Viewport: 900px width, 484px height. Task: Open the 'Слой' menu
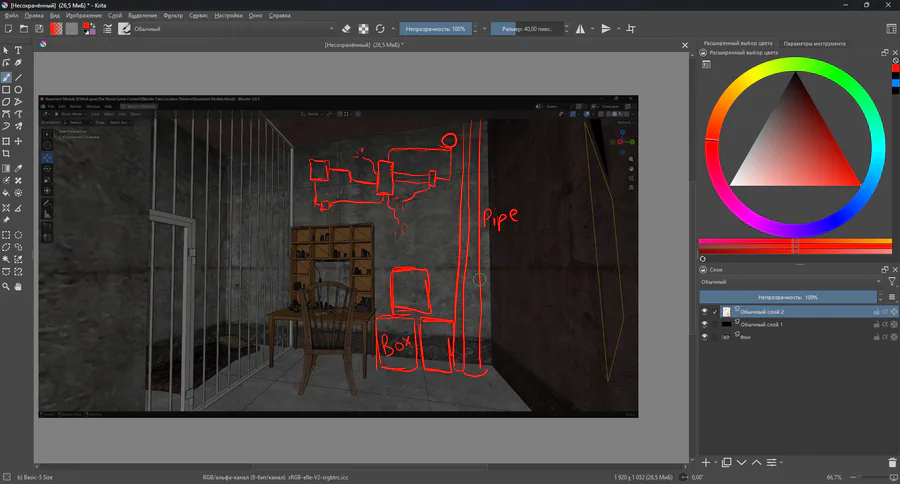click(x=115, y=16)
